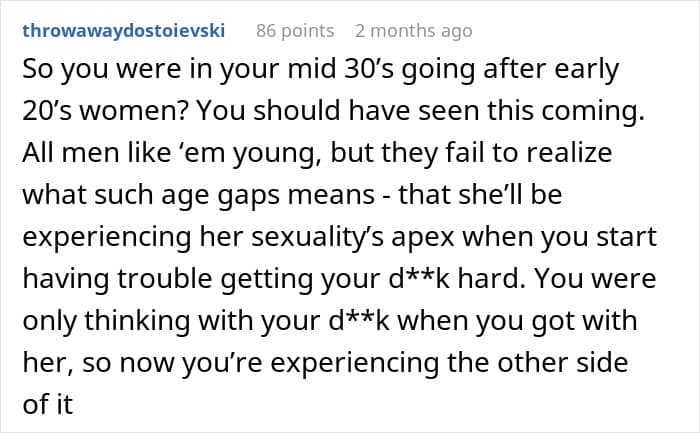Click the words 'age gaps means'
Image resolution: width=700 pixels, height=433 pixels.
coord(288,197)
